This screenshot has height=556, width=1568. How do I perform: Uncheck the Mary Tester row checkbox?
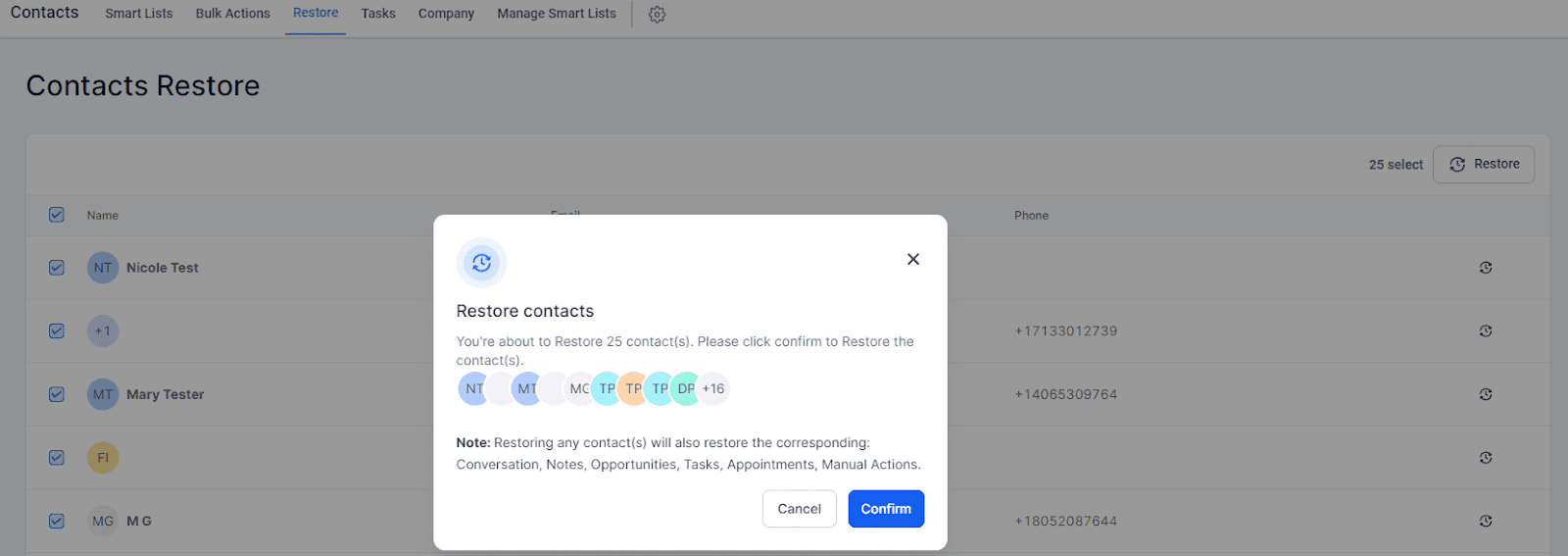coord(57,394)
